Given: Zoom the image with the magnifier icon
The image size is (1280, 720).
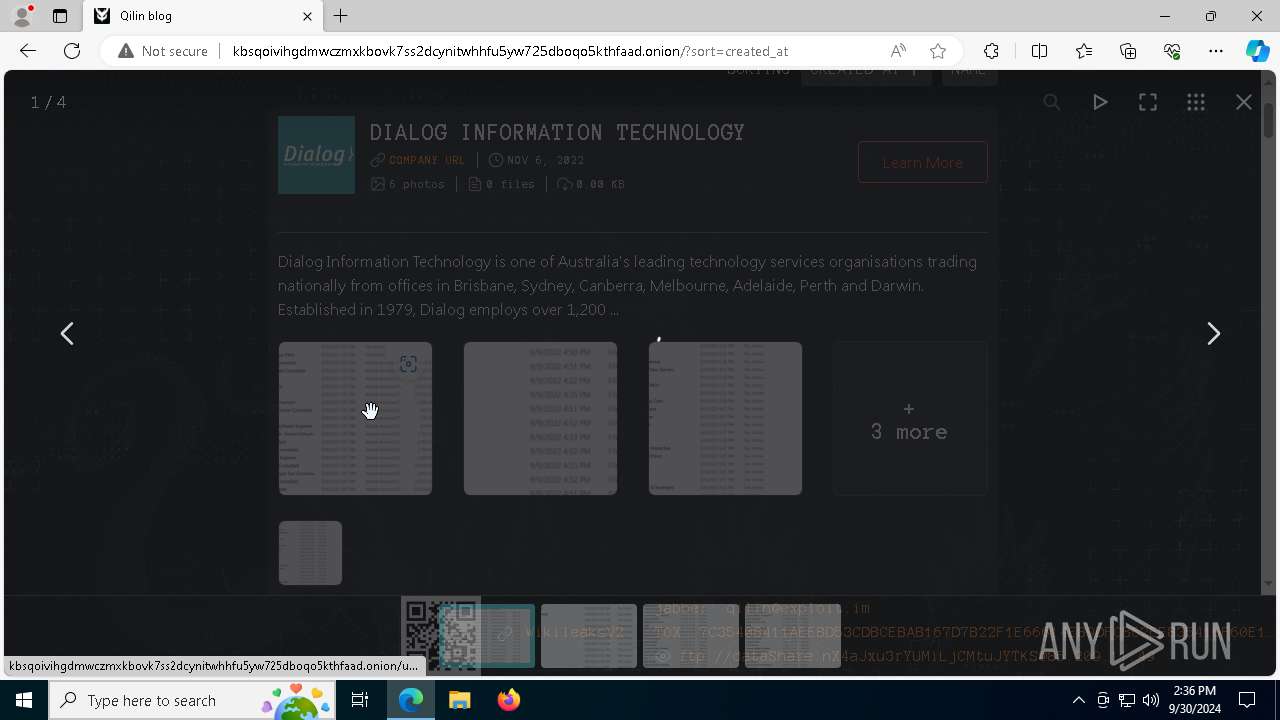Looking at the screenshot, I should point(1052,102).
